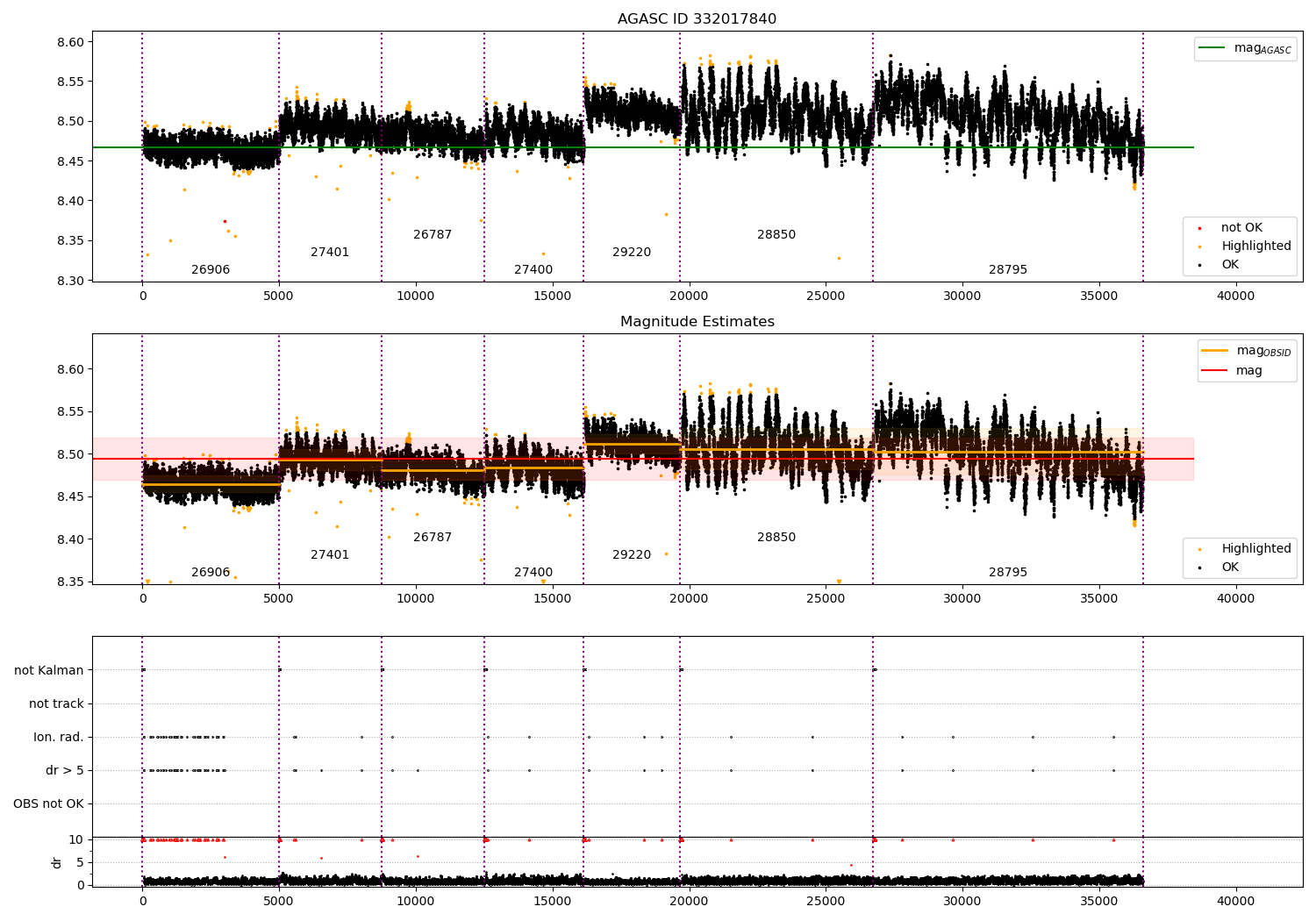1316x921 pixels.
Task: Click the 'Magnitude Estimates' plot title
Action: tap(697, 322)
